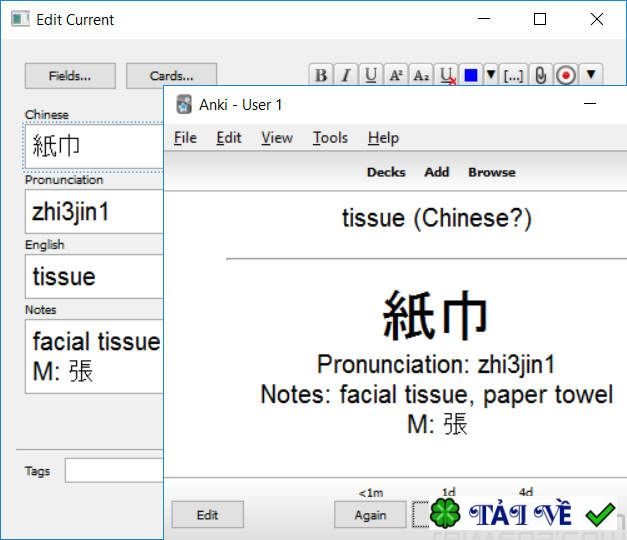Viewport: 627px width, 540px height.
Task: Apply the blue text color swatch
Action: [471, 75]
